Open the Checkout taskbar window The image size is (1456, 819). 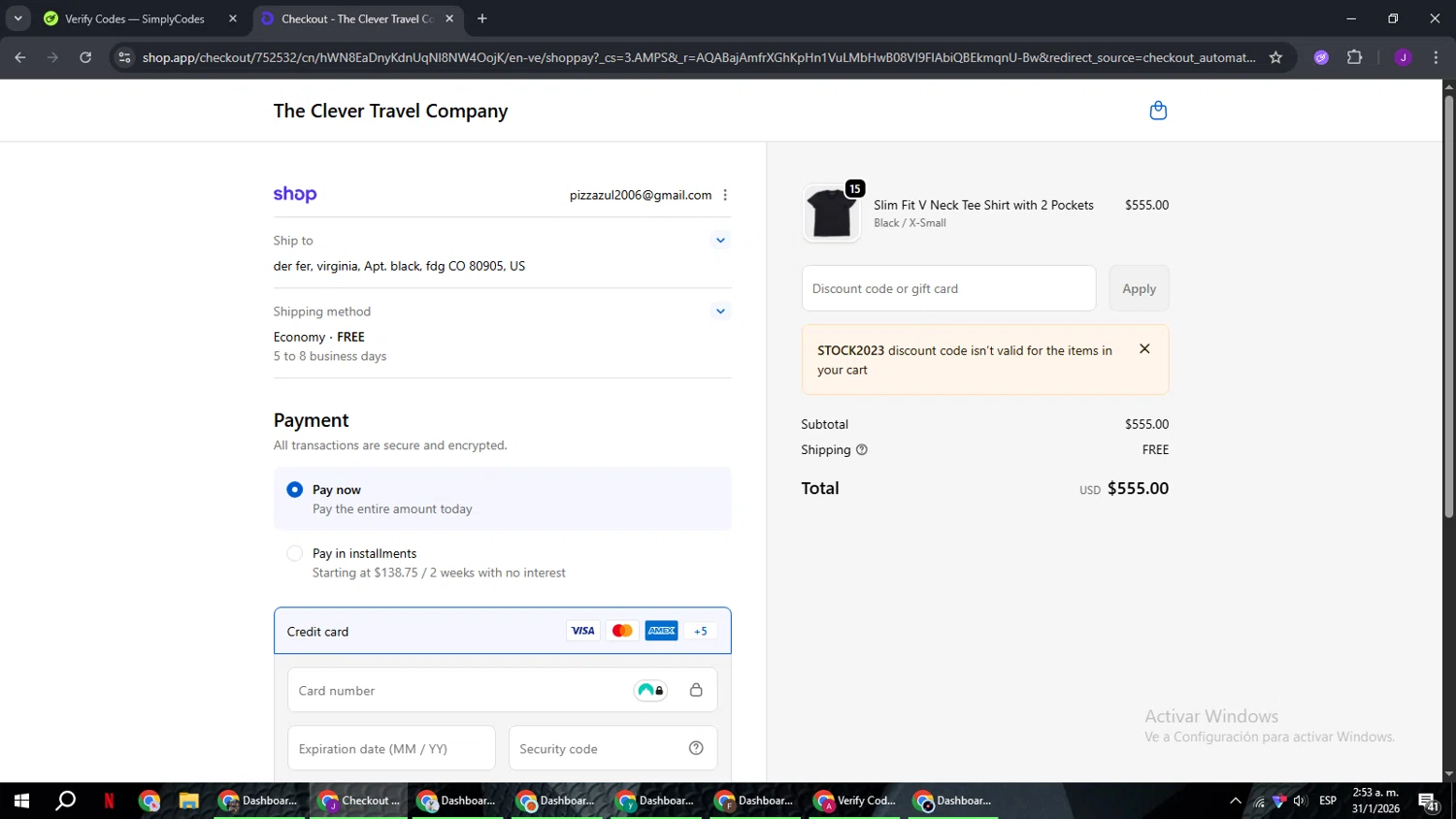click(x=359, y=801)
